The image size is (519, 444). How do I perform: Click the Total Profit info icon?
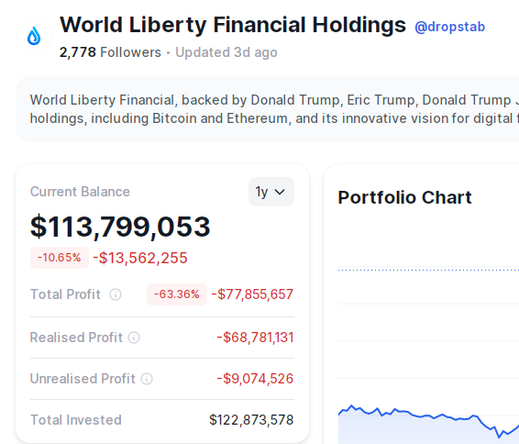click(116, 295)
